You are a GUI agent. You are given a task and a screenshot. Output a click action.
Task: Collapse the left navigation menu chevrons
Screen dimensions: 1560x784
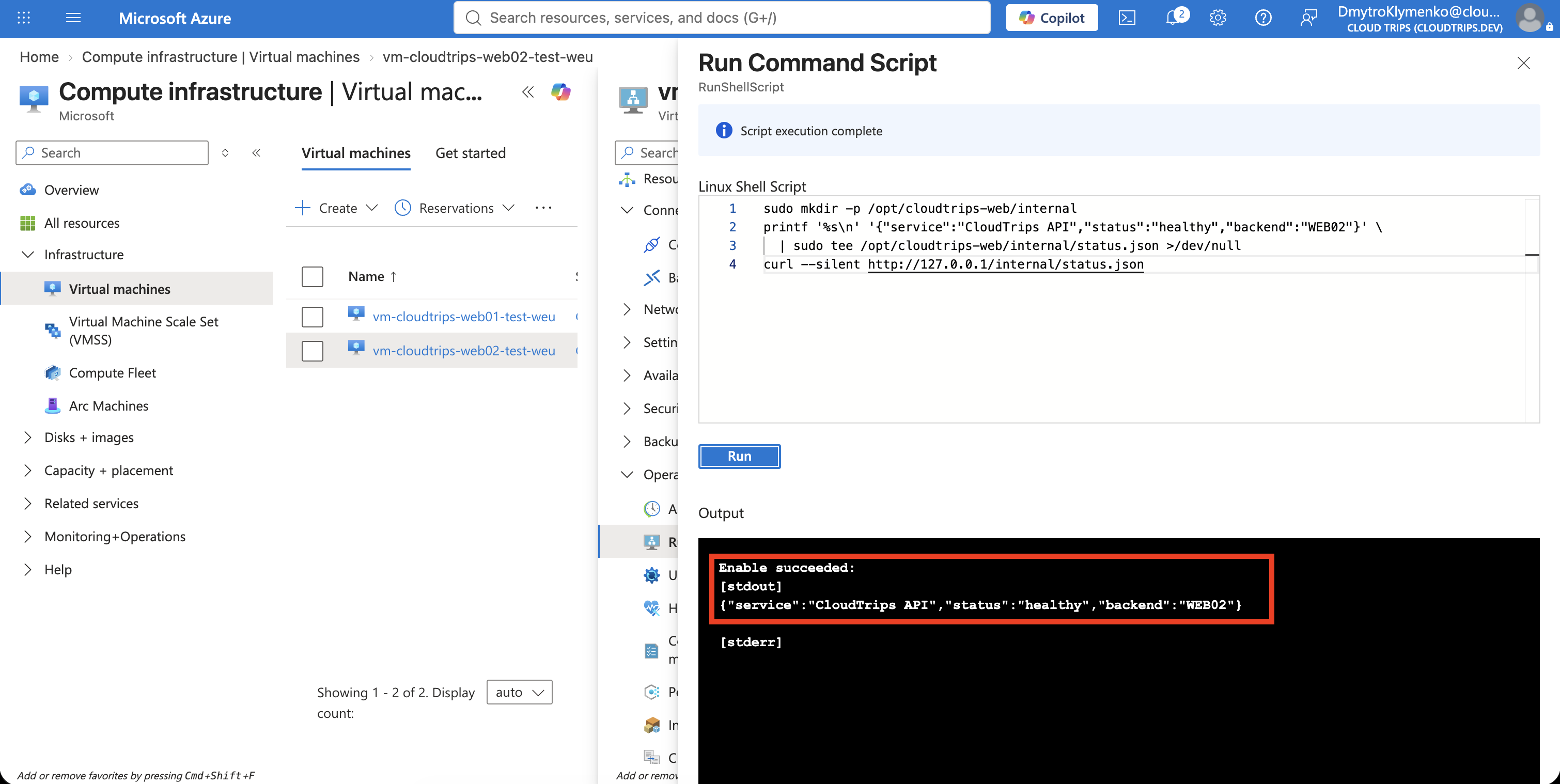pyautogui.click(x=256, y=152)
